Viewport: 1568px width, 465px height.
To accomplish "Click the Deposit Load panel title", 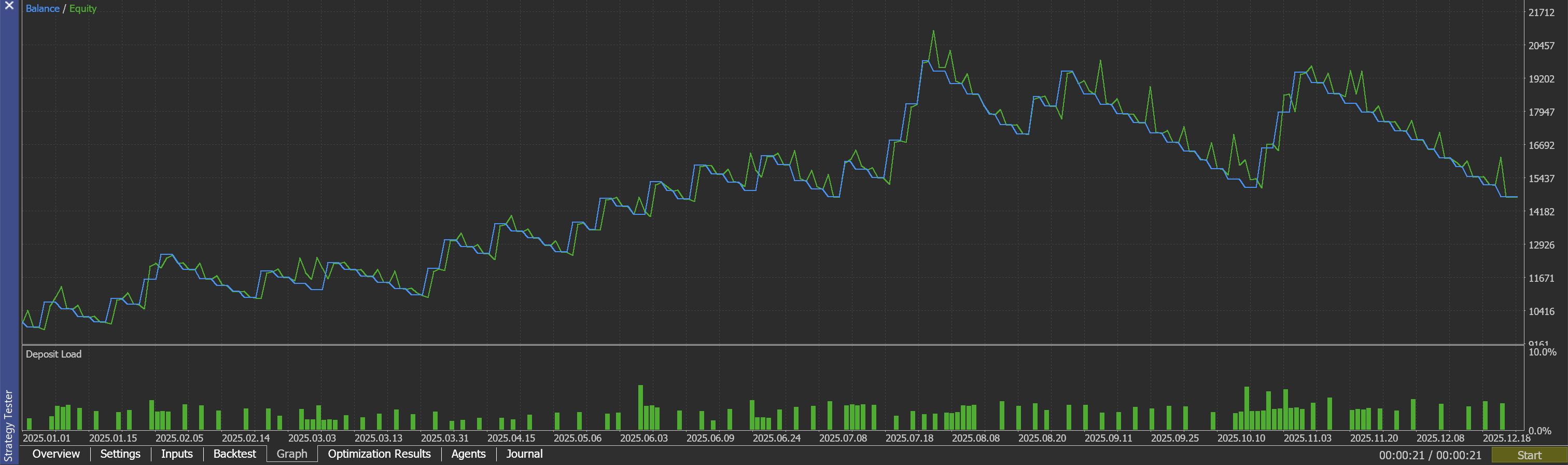I will click(53, 354).
